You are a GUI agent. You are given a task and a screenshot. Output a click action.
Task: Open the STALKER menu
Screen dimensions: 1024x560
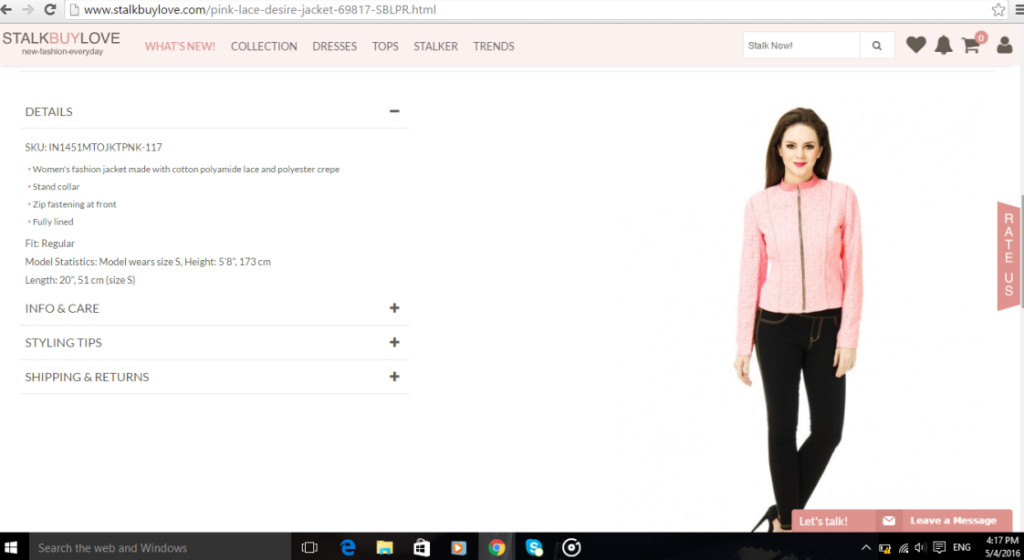pyautogui.click(x=436, y=46)
